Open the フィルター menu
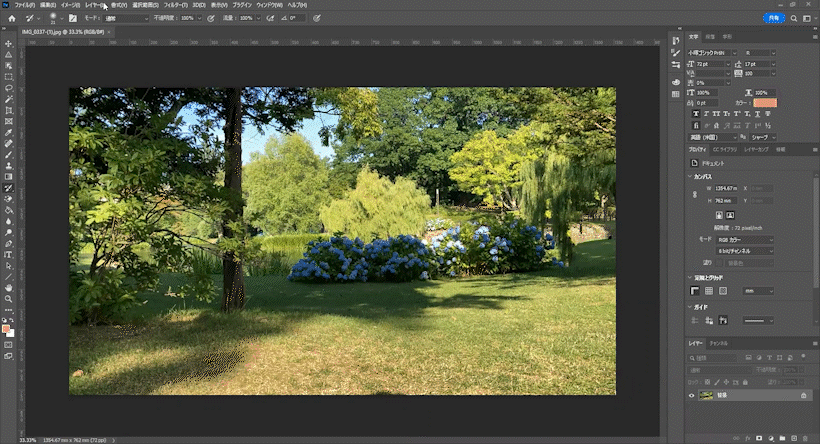 pos(176,5)
